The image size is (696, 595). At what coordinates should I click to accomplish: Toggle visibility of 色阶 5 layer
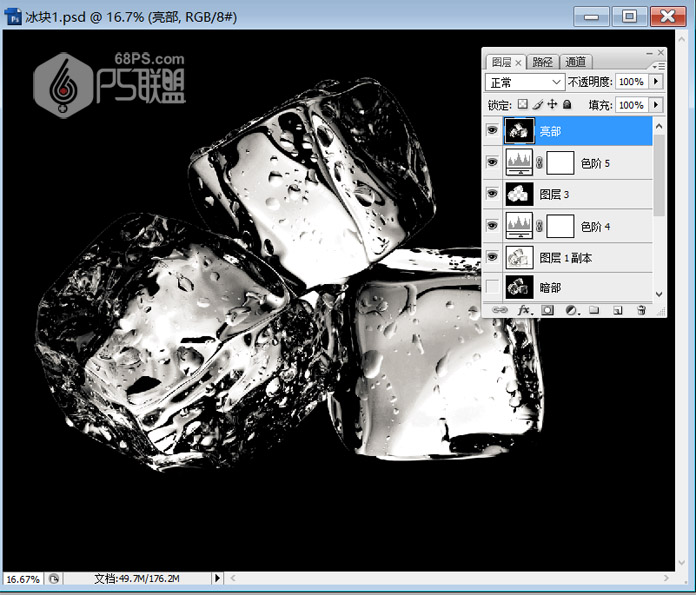[x=491, y=162]
